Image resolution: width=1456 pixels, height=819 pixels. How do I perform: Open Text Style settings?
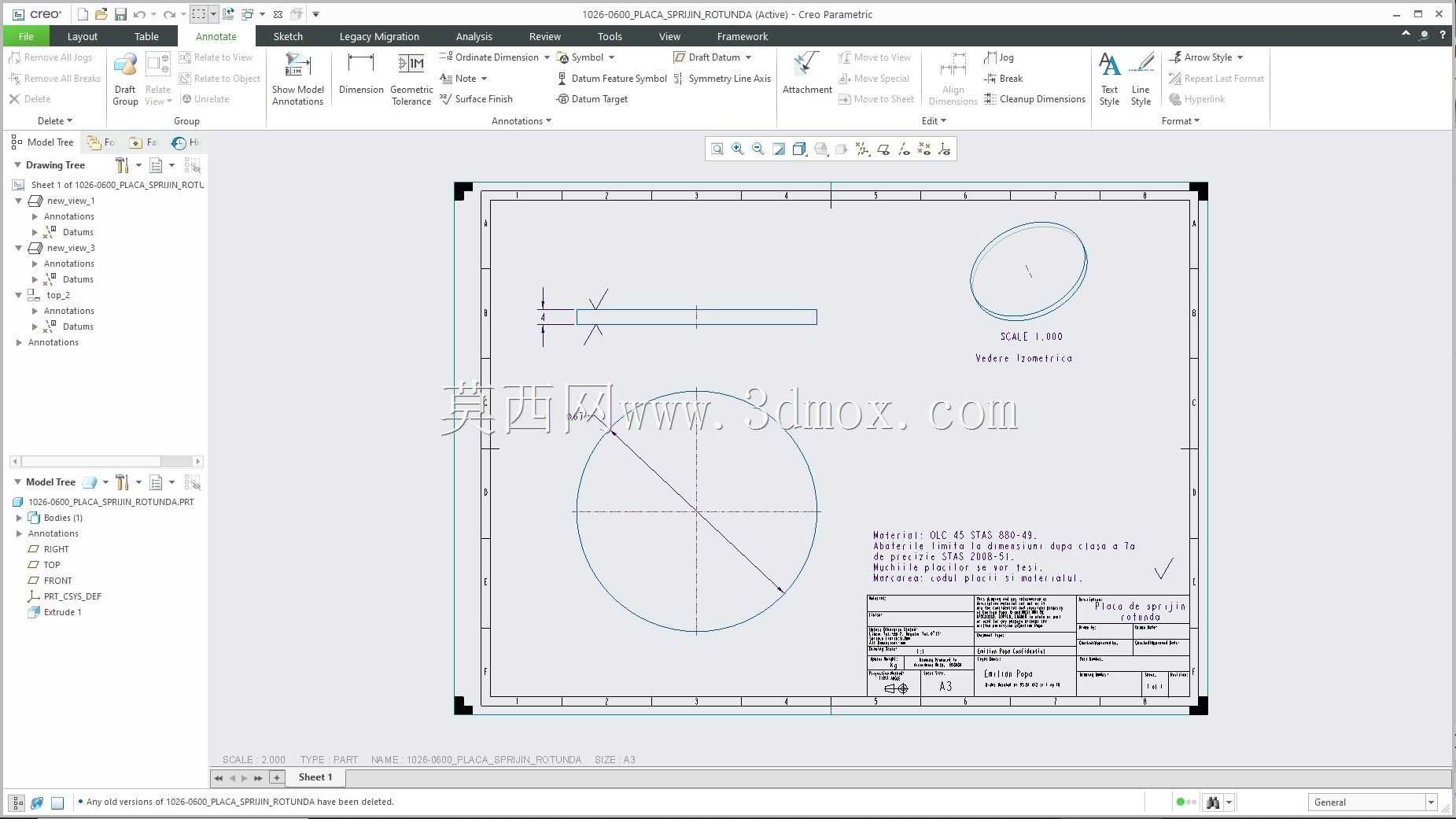tap(1109, 79)
